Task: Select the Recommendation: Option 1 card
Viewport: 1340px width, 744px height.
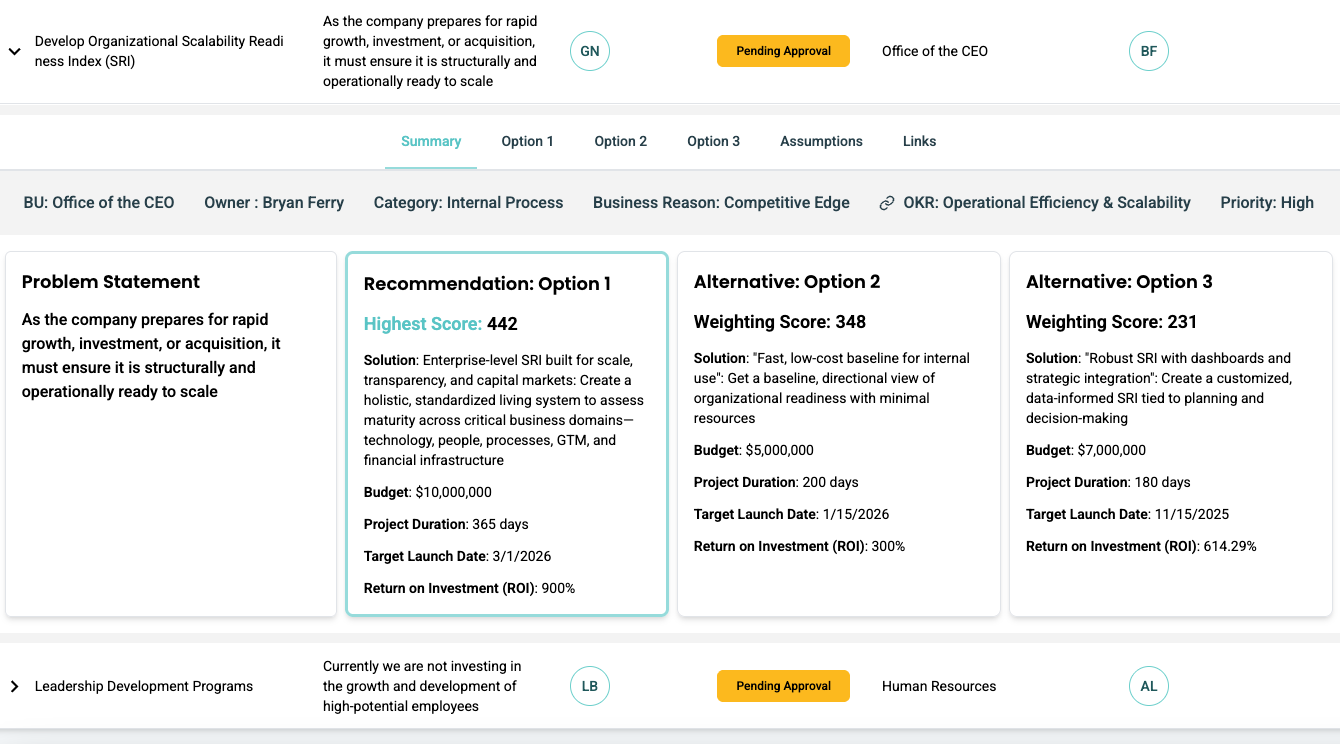Action: (x=507, y=434)
